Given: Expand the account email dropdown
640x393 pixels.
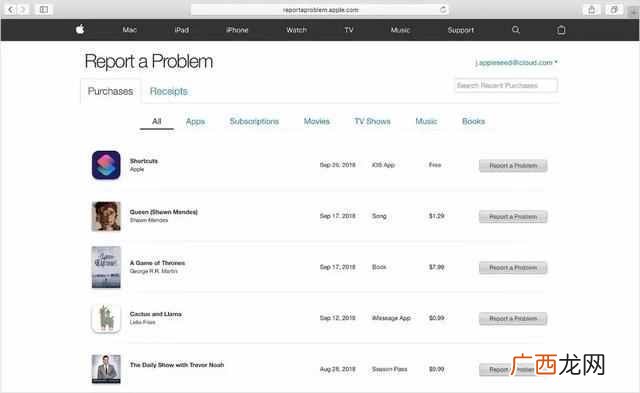Looking at the screenshot, I should point(516,62).
